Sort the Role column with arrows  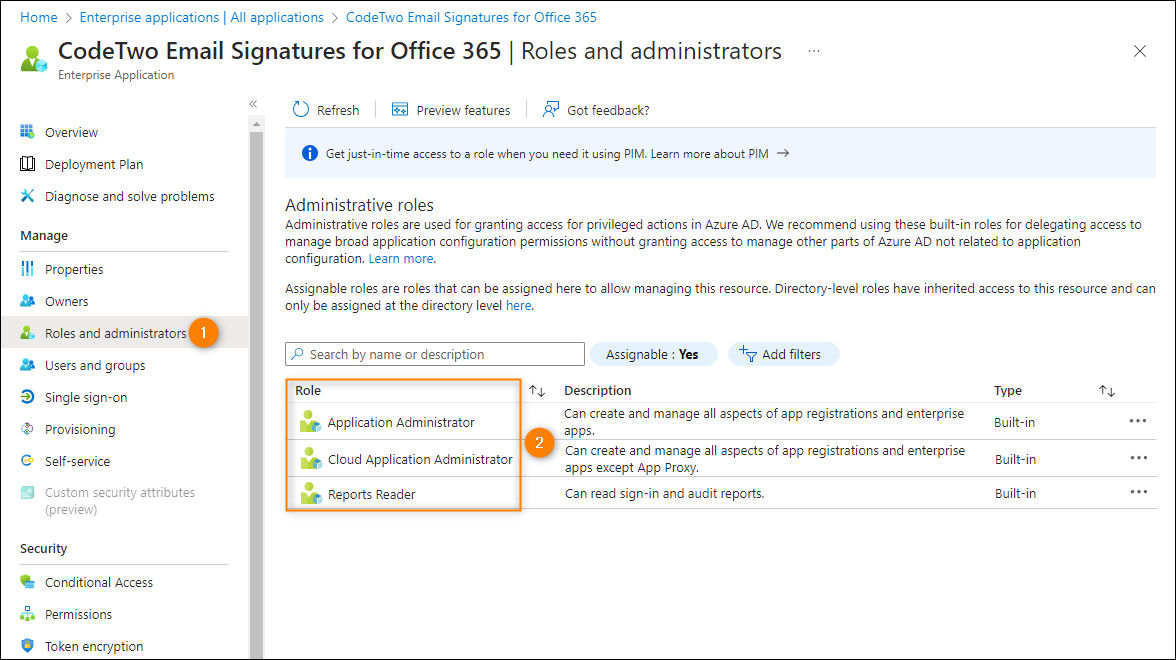536,390
